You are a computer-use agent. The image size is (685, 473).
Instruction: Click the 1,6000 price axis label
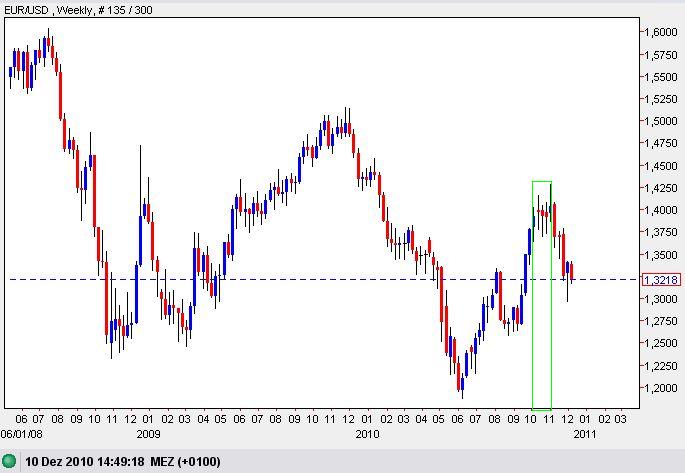661,32
